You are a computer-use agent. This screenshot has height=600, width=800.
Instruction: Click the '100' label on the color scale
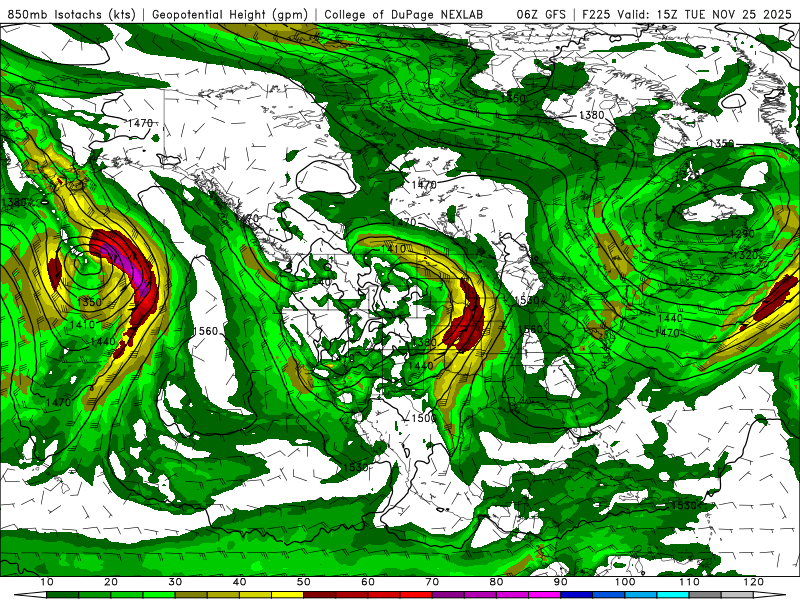(625, 582)
